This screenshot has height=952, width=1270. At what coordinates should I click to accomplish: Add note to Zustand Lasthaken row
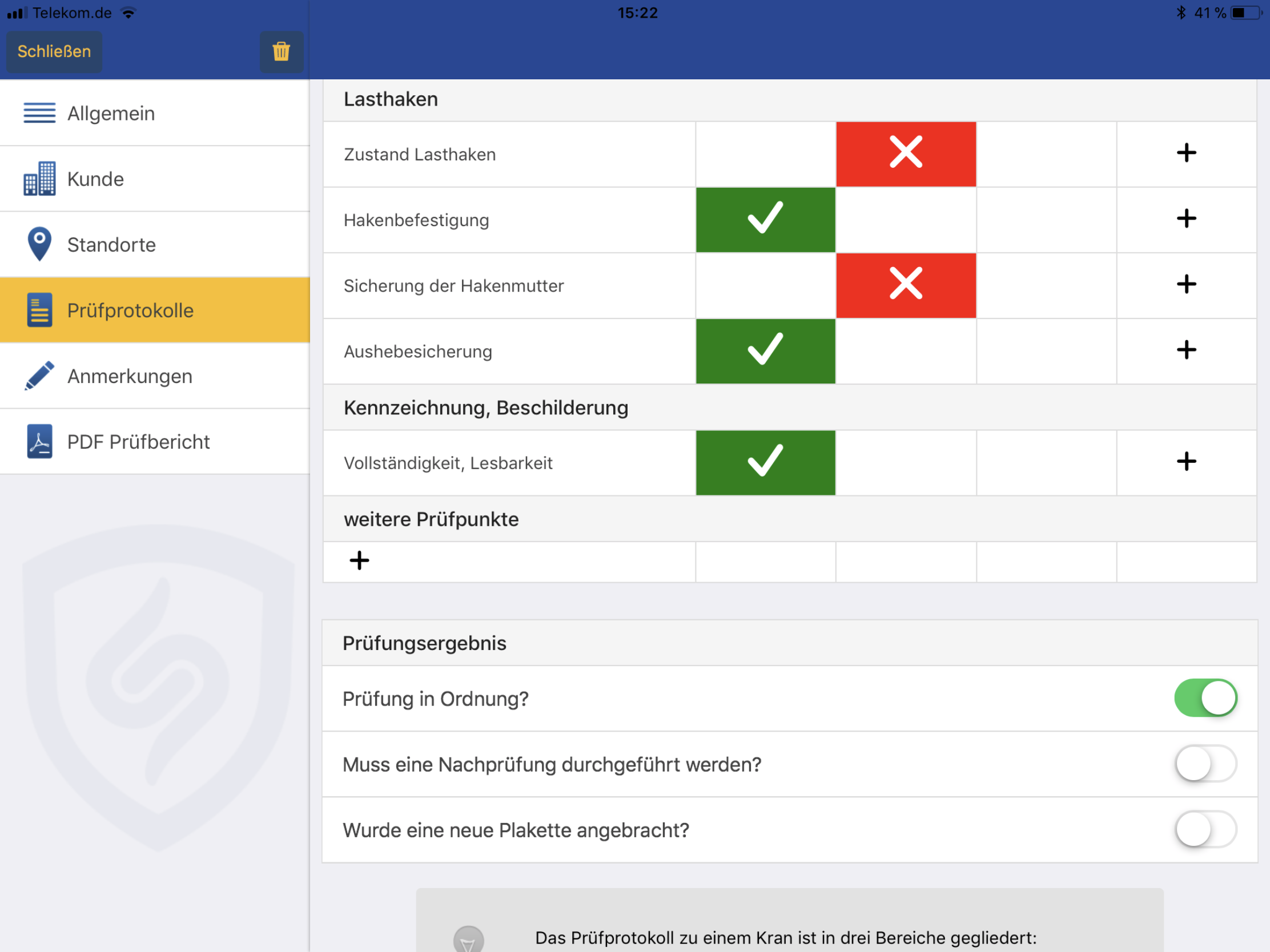point(1186,153)
